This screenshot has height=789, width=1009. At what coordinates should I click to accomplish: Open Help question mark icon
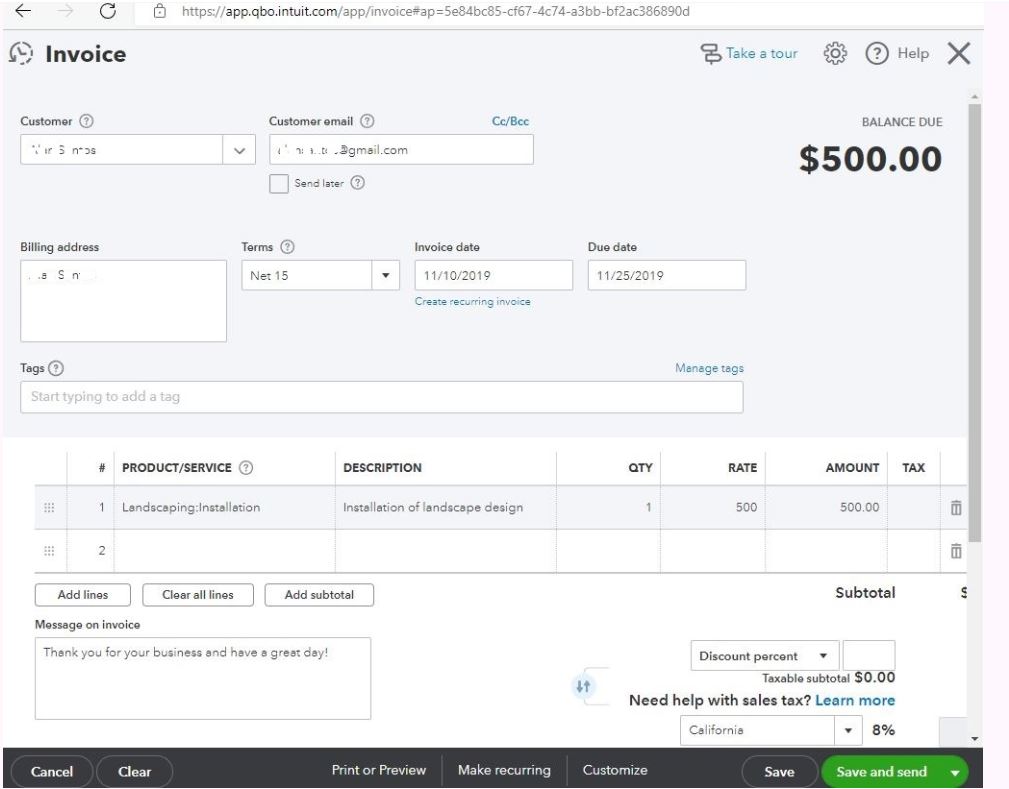click(876, 53)
